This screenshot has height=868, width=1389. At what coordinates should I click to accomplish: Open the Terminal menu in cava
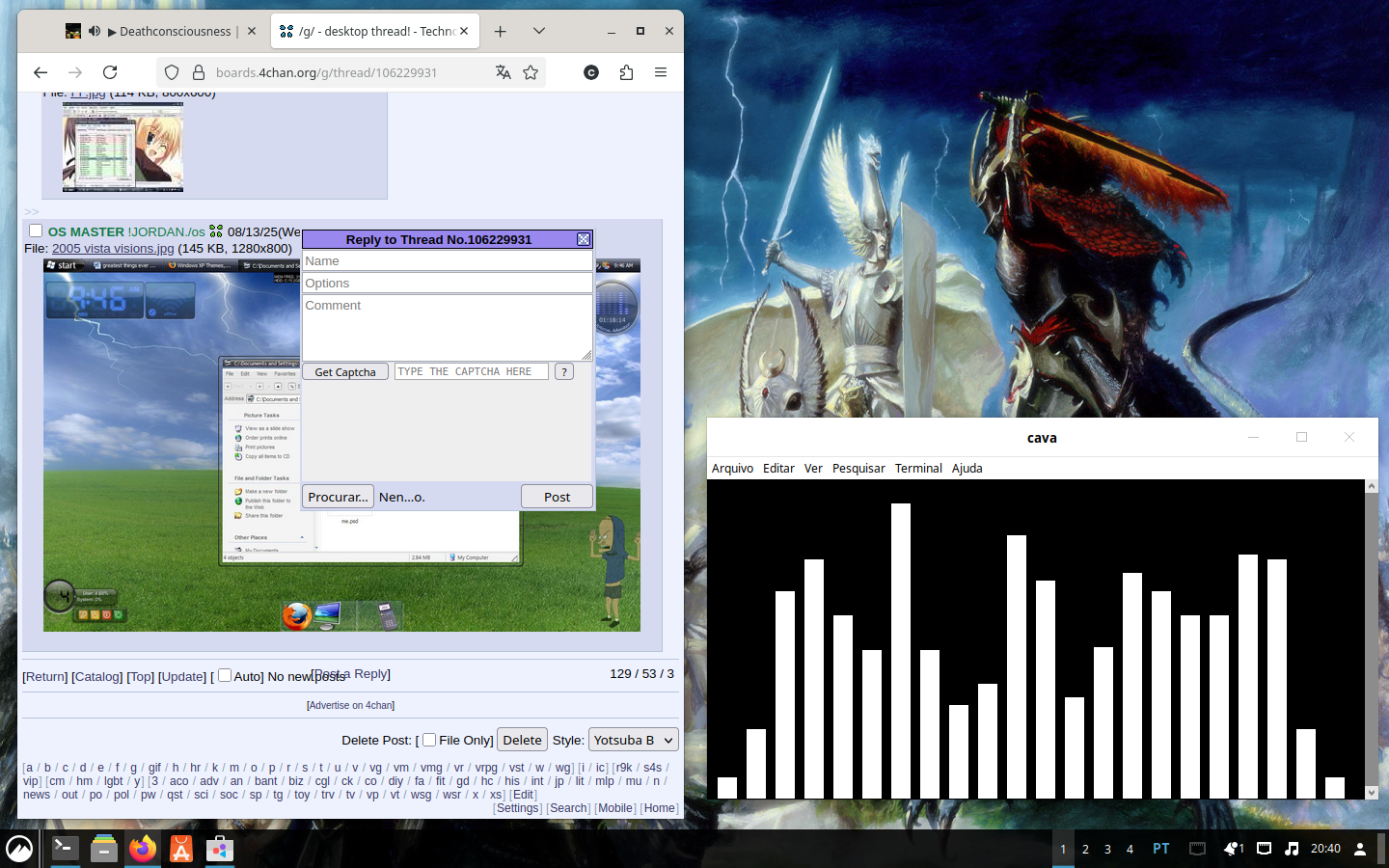point(917,468)
